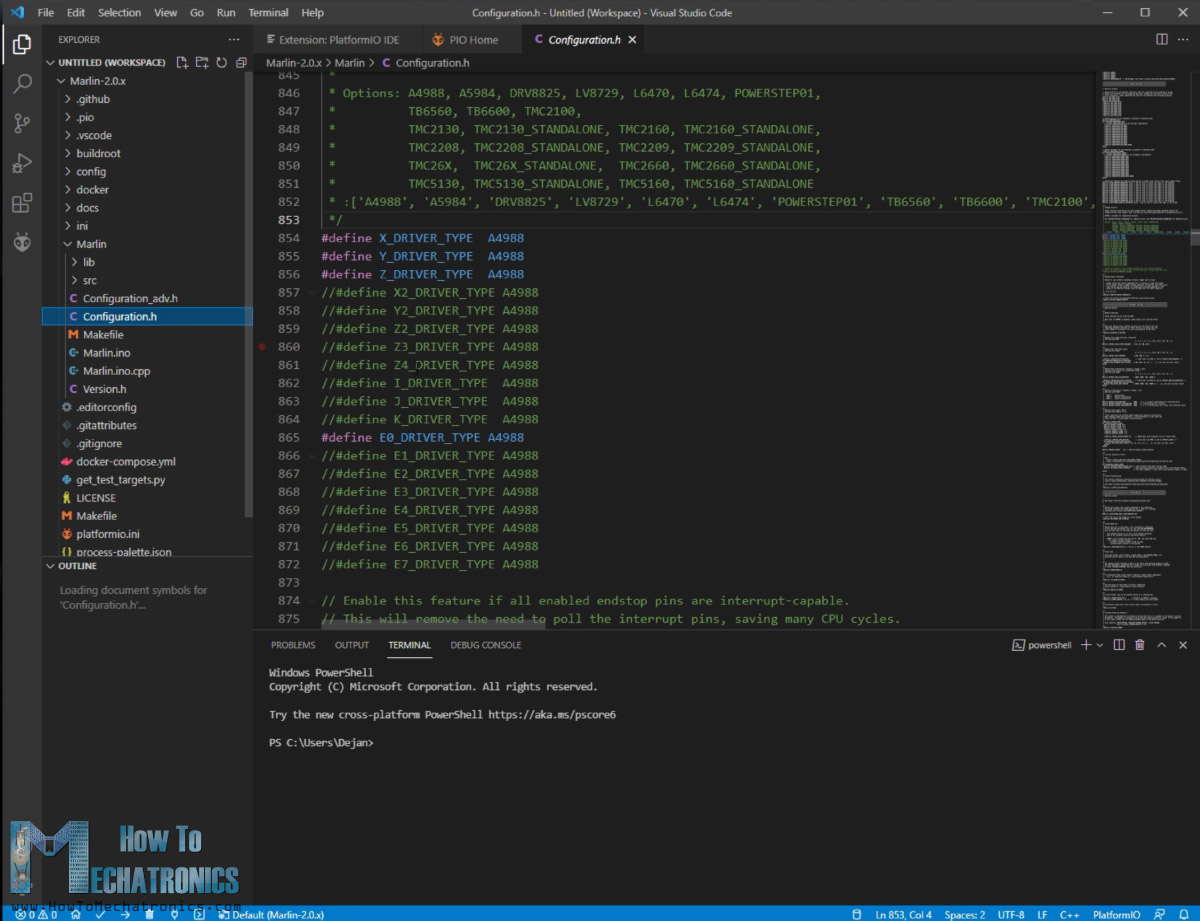The width and height of the screenshot is (1200, 921).
Task: Open the Extensions view
Action: point(19,201)
